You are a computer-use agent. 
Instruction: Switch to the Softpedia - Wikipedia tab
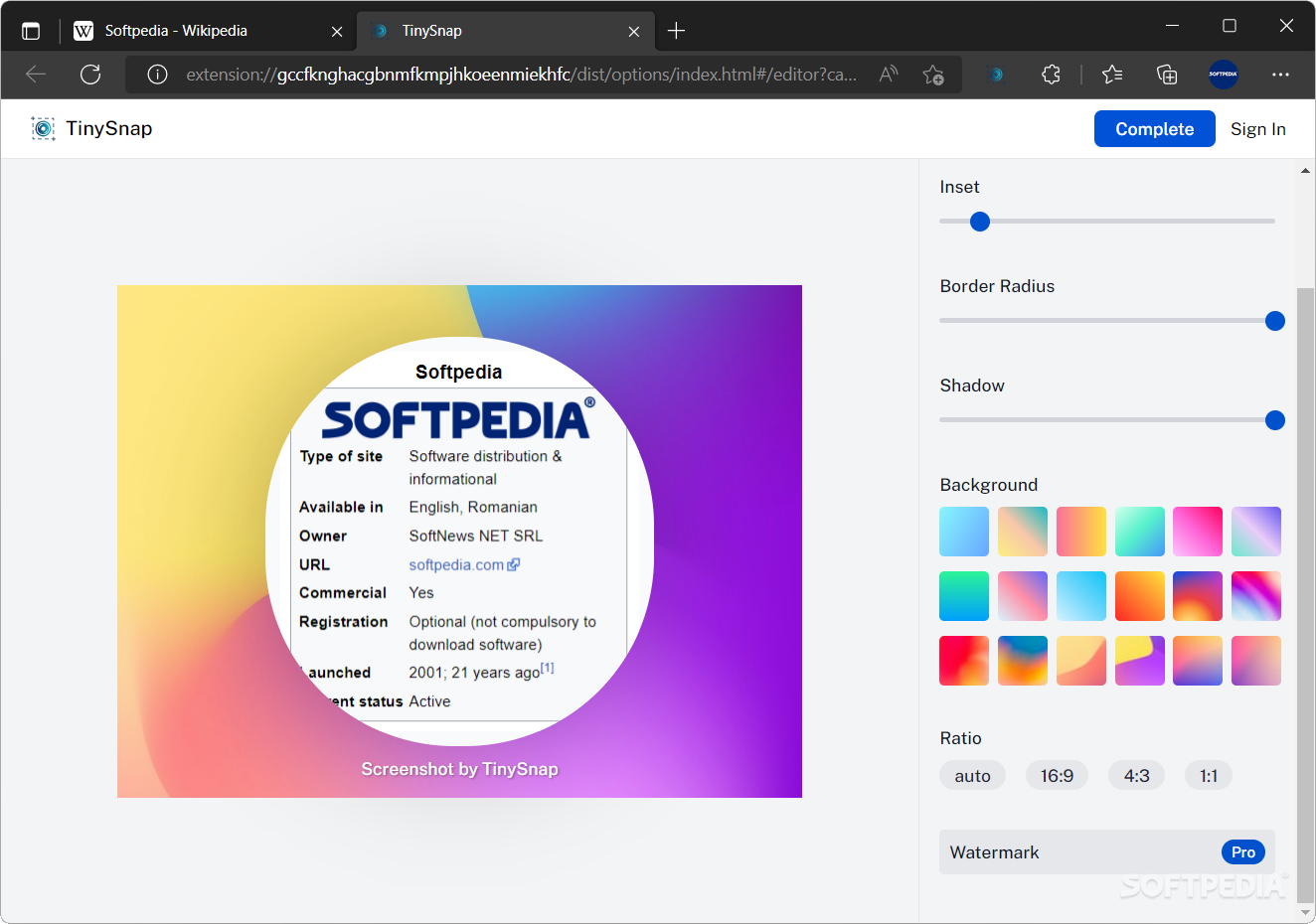[209, 31]
